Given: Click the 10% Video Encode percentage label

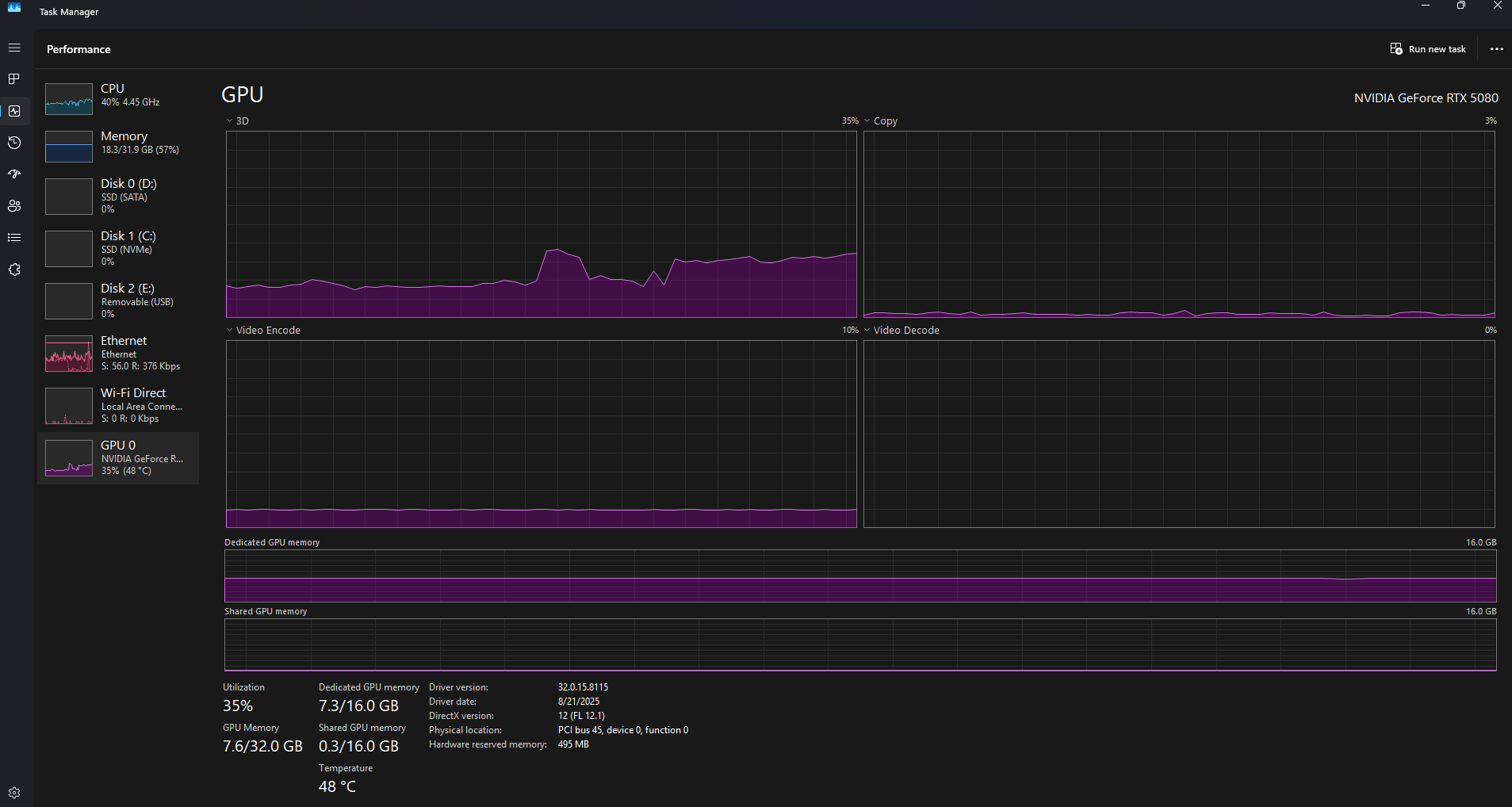Looking at the screenshot, I should (x=850, y=330).
